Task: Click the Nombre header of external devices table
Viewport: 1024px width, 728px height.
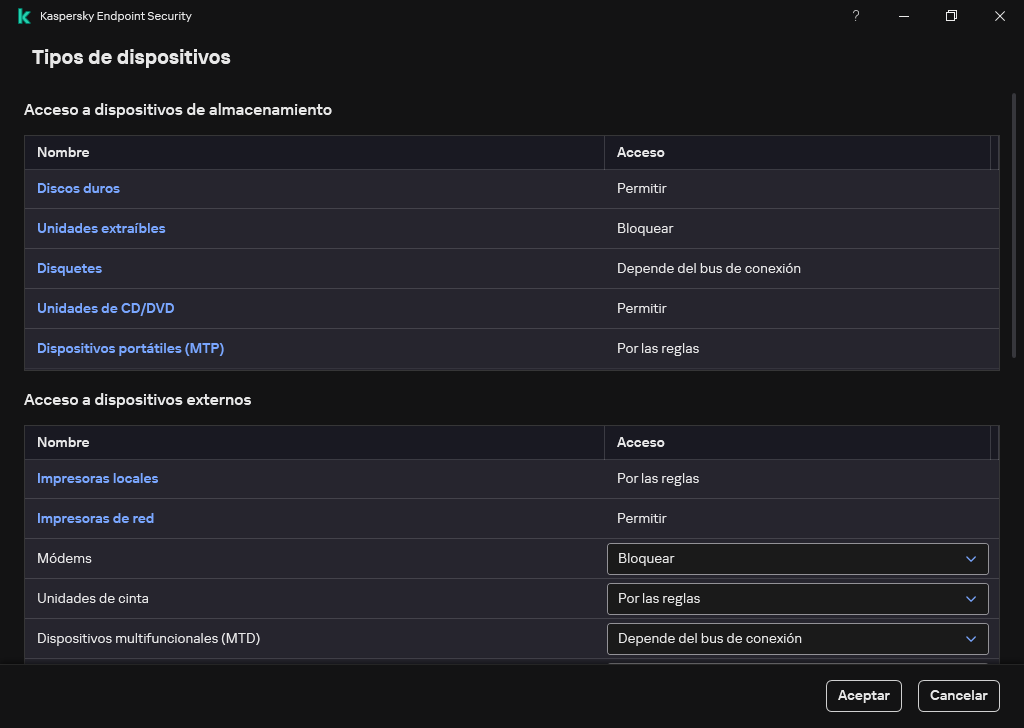Action: [63, 442]
